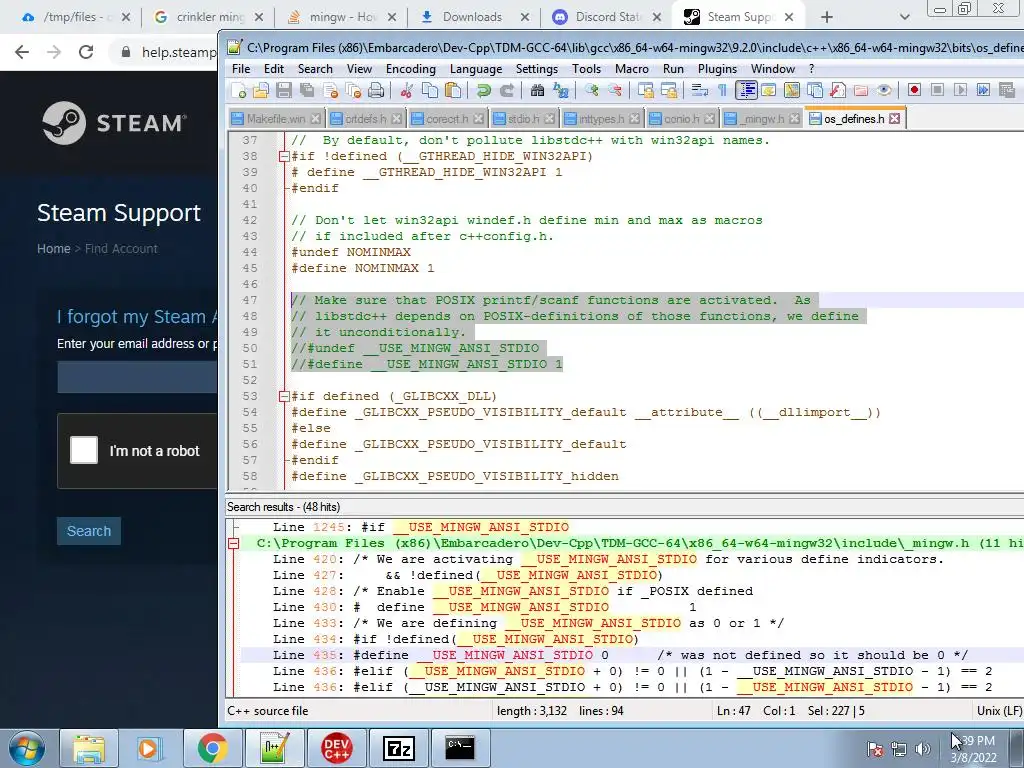Viewport: 1024px width, 768px height.
Task: Click the Zoom Out magnifier icon
Action: pyautogui.click(x=615, y=90)
